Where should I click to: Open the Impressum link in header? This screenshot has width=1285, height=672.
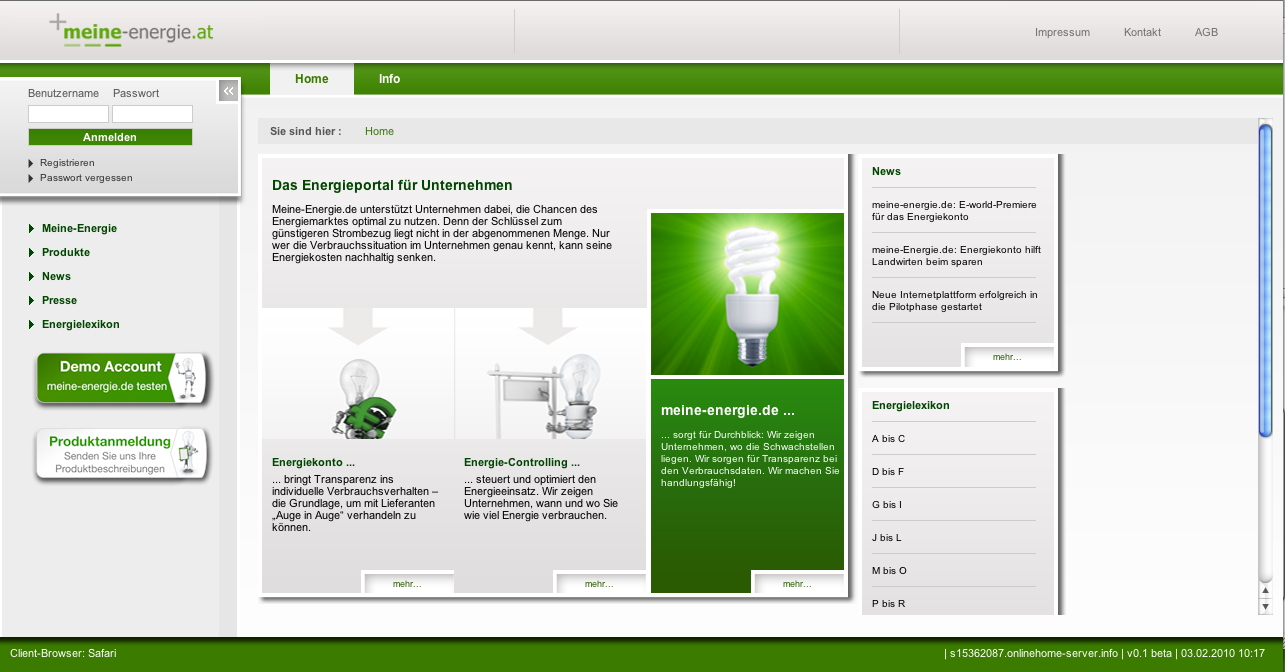1062,32
